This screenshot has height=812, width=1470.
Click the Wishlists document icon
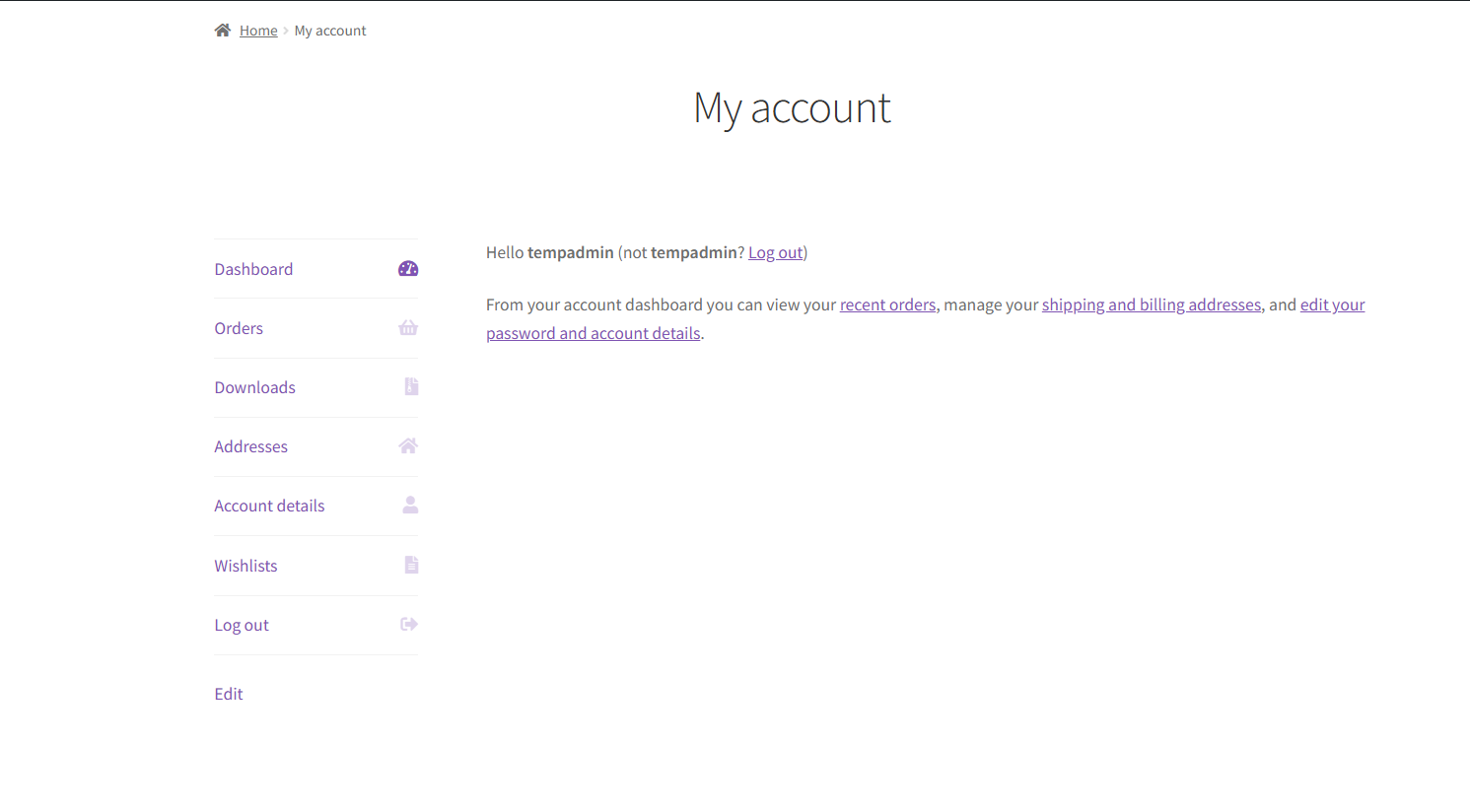click(x=411, y=565)
